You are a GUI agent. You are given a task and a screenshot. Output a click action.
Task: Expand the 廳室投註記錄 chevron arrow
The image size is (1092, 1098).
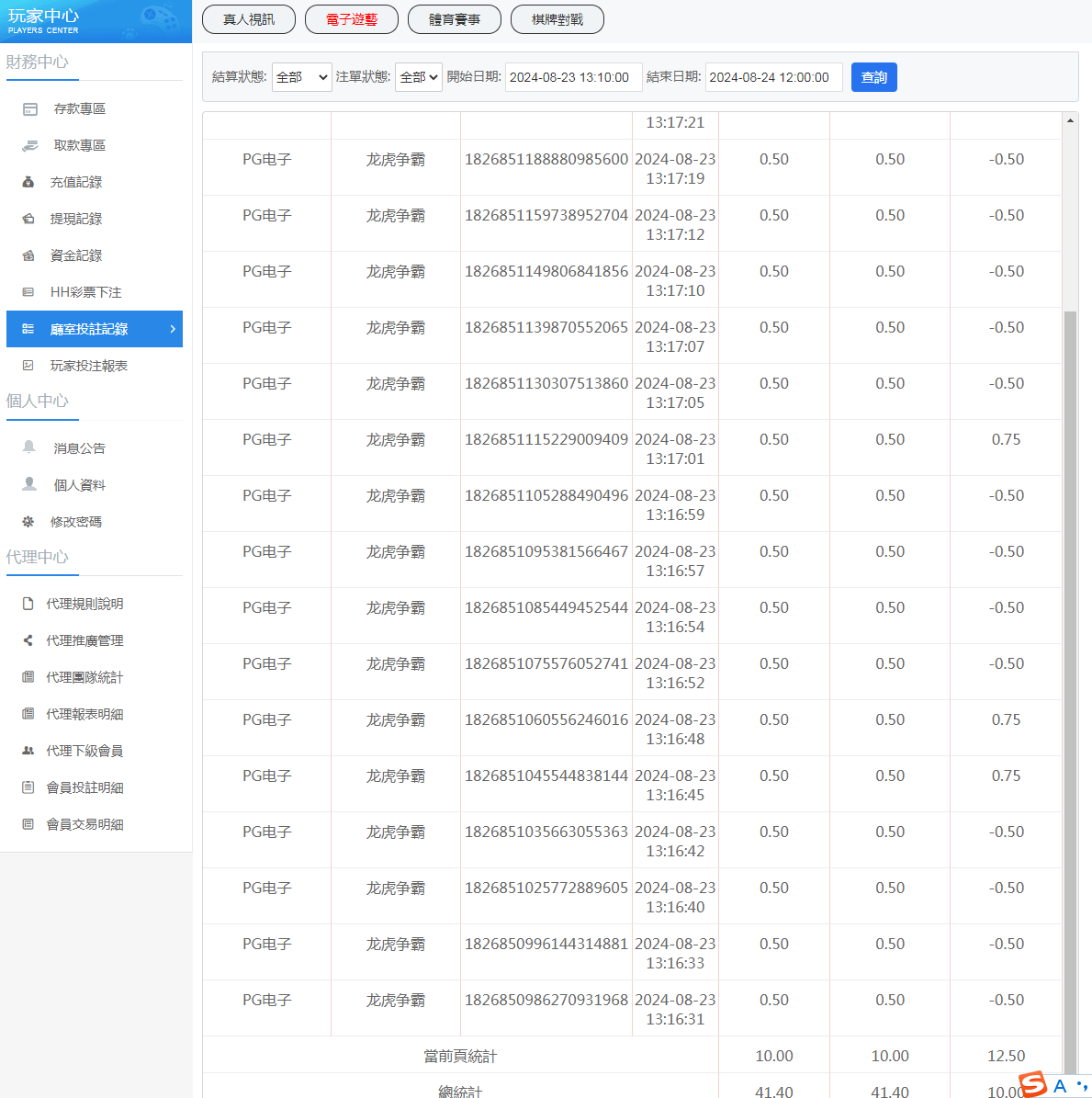[173, 329]
